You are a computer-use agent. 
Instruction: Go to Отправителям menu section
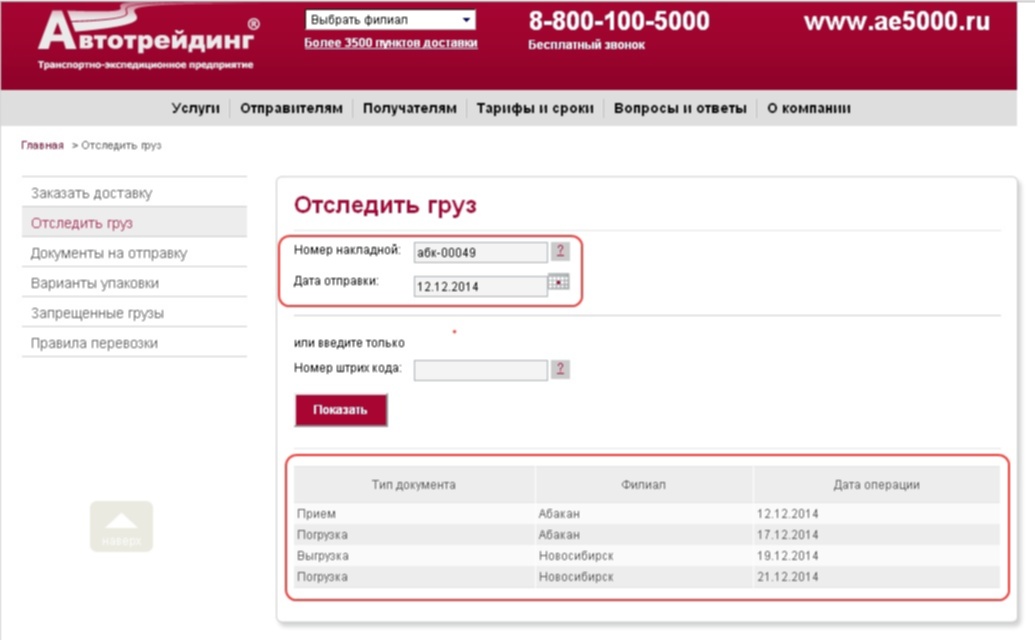tap(291, 108)
